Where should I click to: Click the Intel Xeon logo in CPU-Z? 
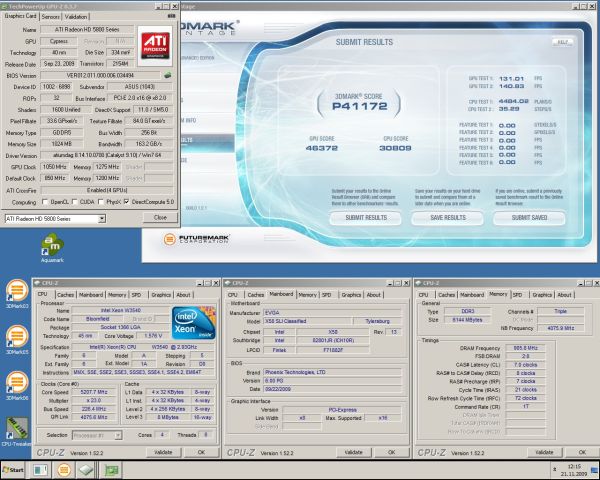[x=193, y=323]
